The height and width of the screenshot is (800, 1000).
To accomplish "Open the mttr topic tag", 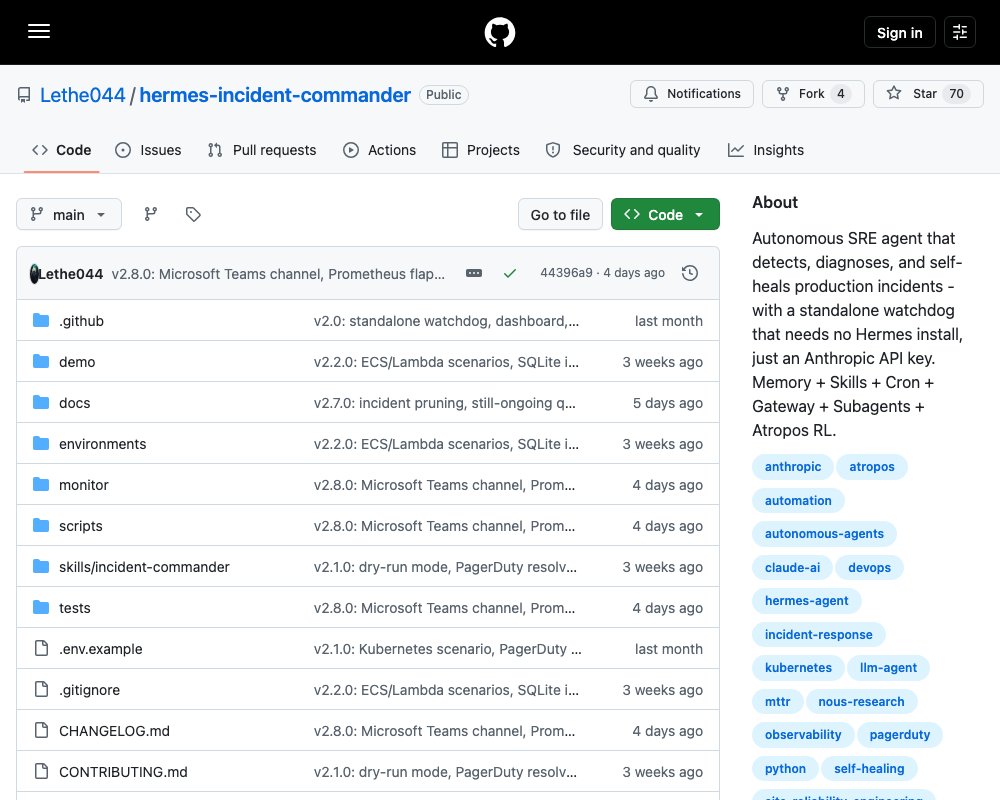I will 777,701.
